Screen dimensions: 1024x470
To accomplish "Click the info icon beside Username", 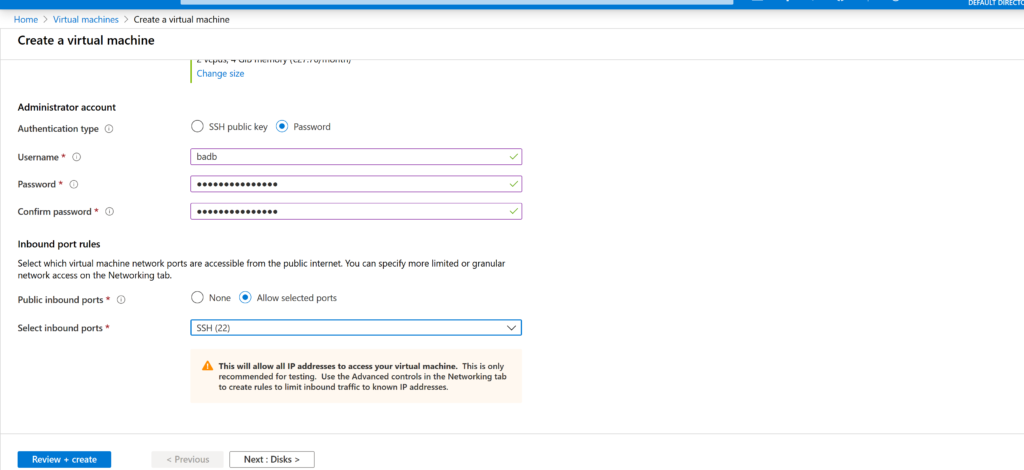I will (x=77, y=157).
